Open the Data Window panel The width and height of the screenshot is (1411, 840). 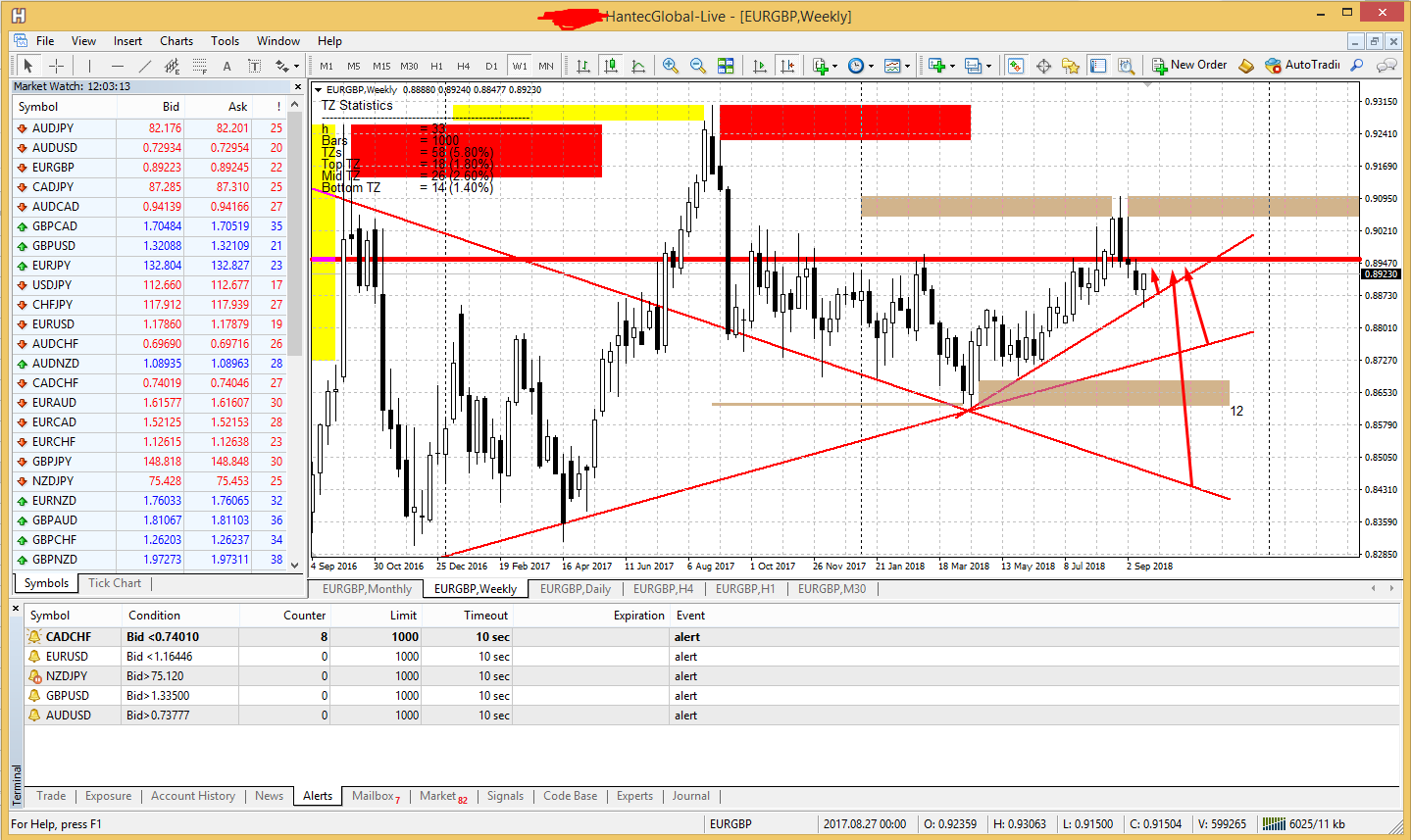click(x=1043, y=66)
